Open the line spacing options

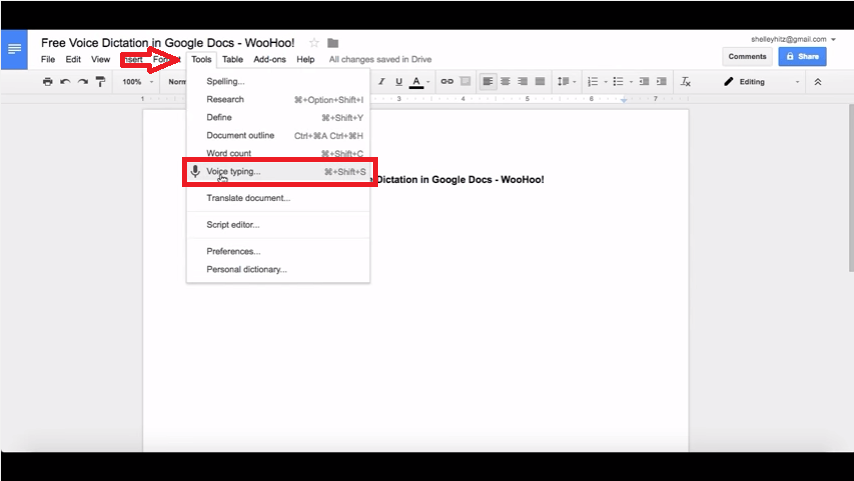point(566,82)
